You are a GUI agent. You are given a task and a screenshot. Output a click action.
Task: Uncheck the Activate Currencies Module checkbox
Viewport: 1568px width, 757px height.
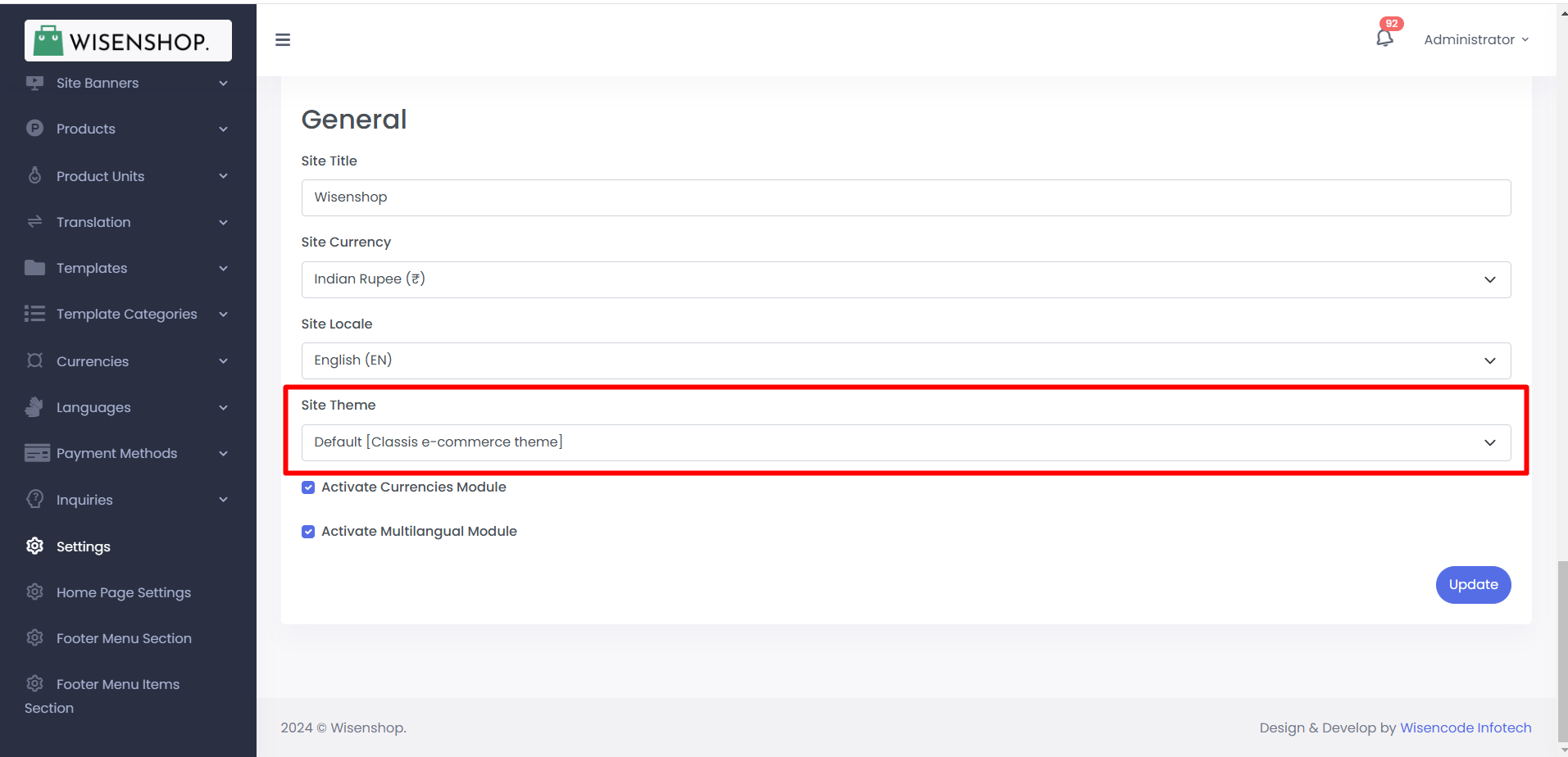click(307, 487)
